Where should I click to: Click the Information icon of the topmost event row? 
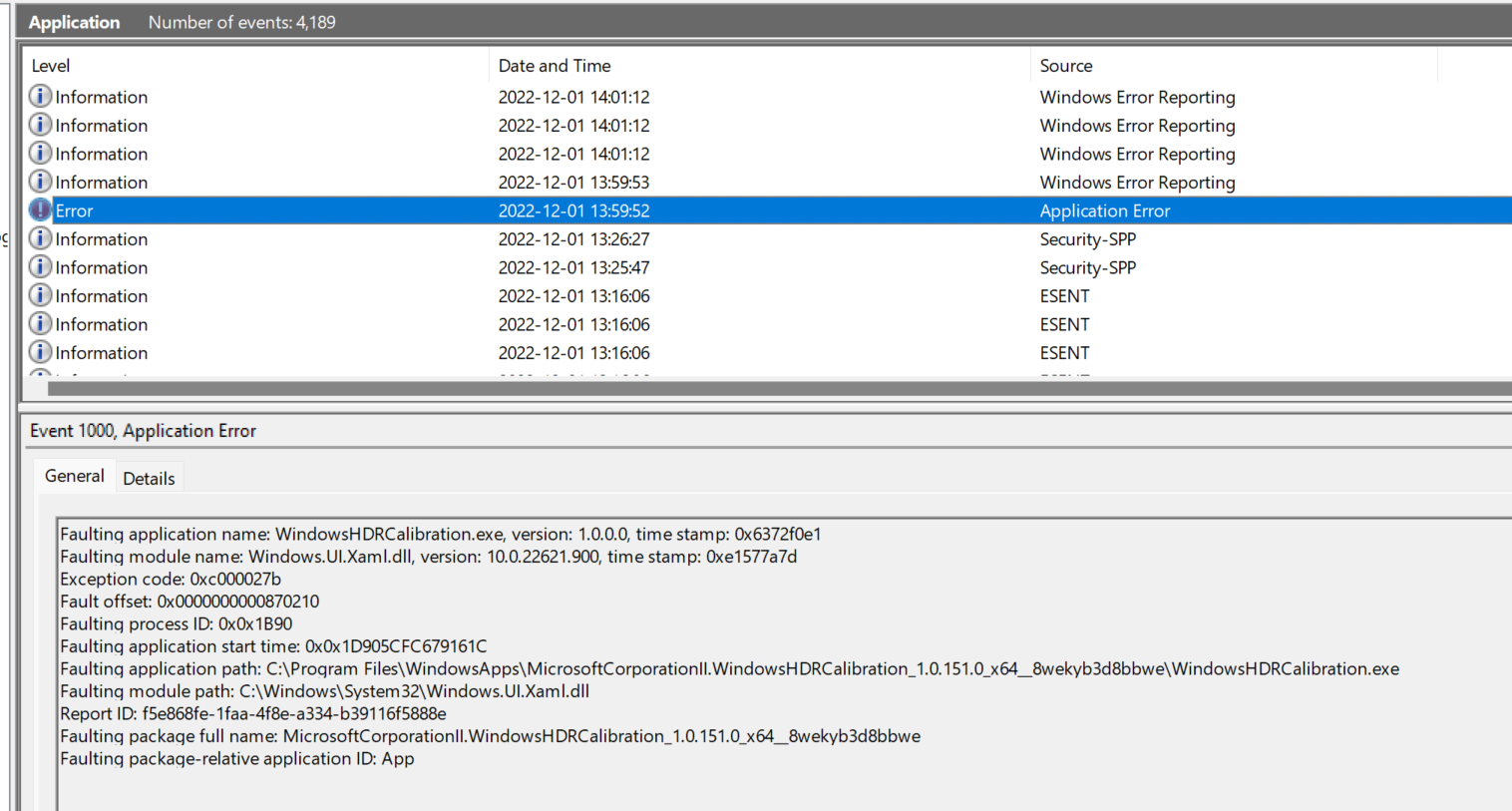(40, 97)
